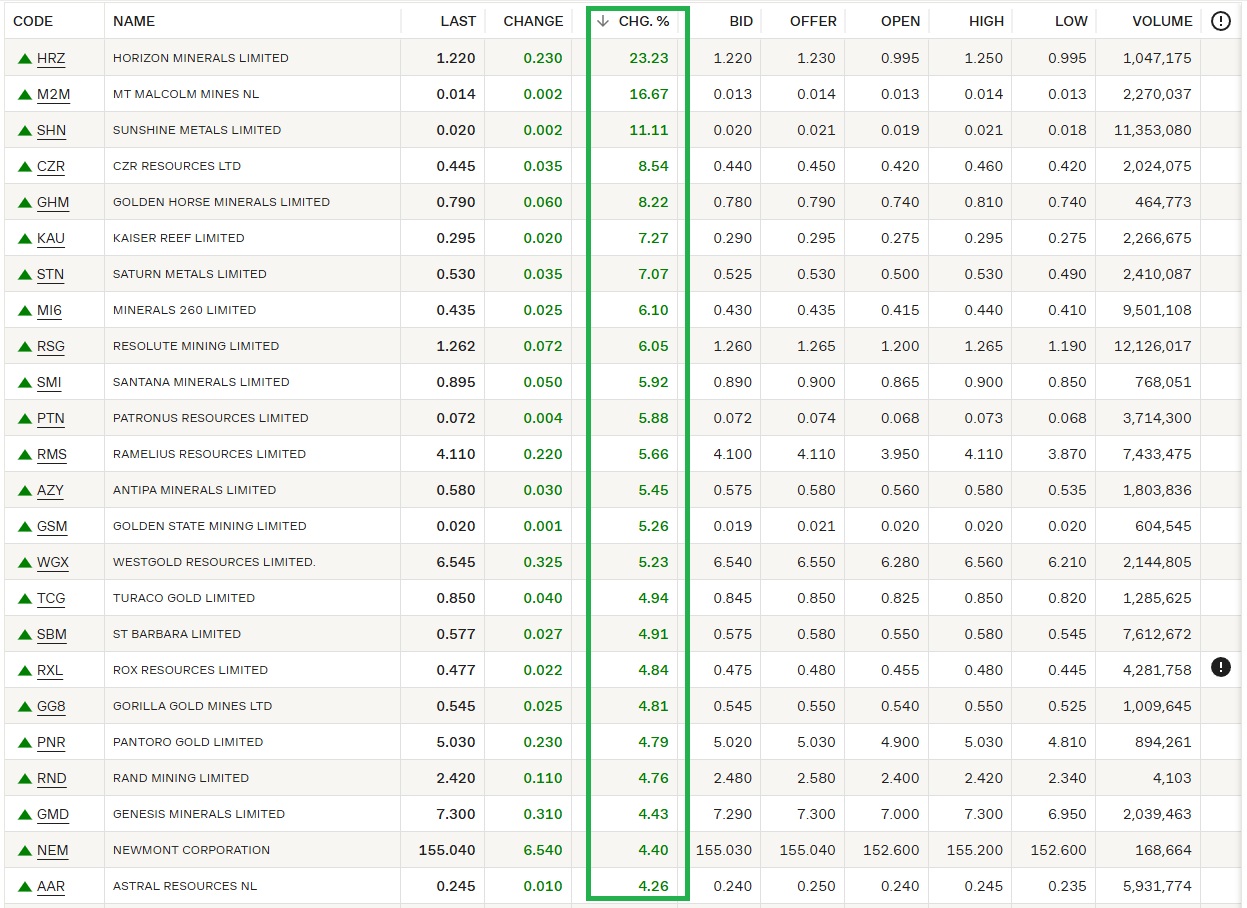The width and height of the screenshot is (1247, 908).
Task: Open the RSG stock code link
Action: pos(51,347)
